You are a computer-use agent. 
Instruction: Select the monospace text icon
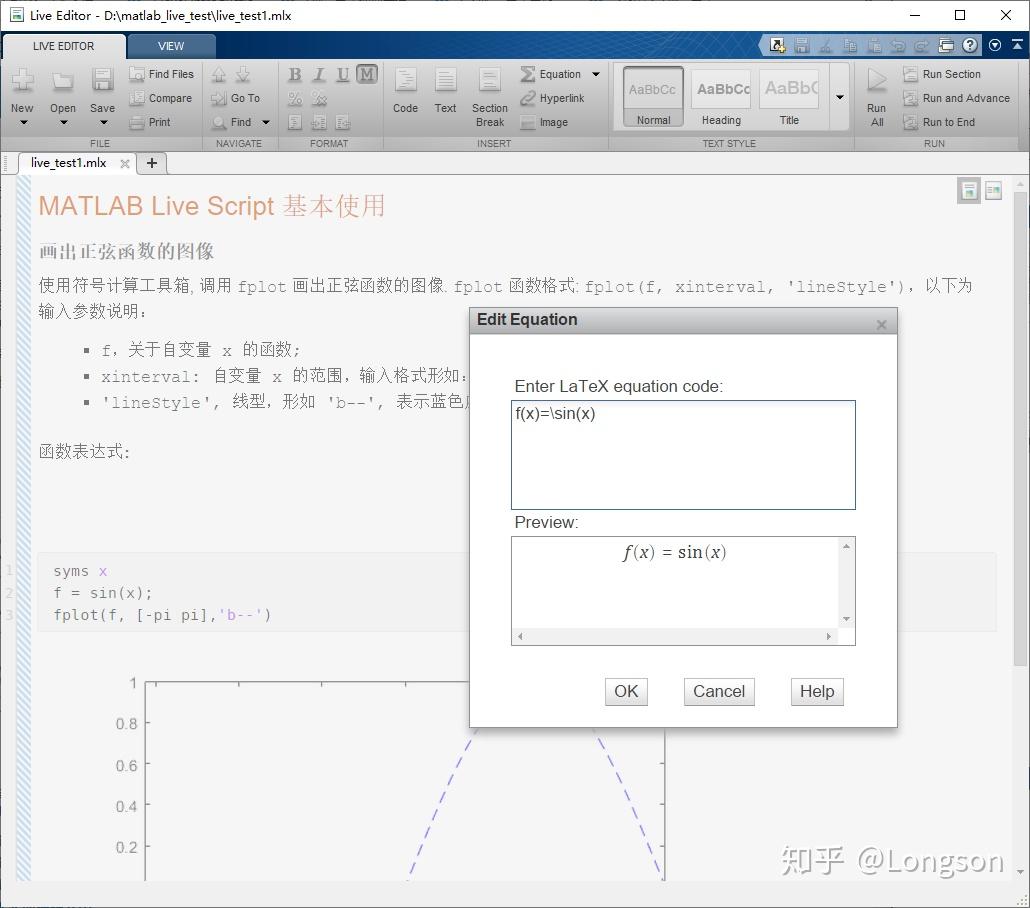click(366, 74)
